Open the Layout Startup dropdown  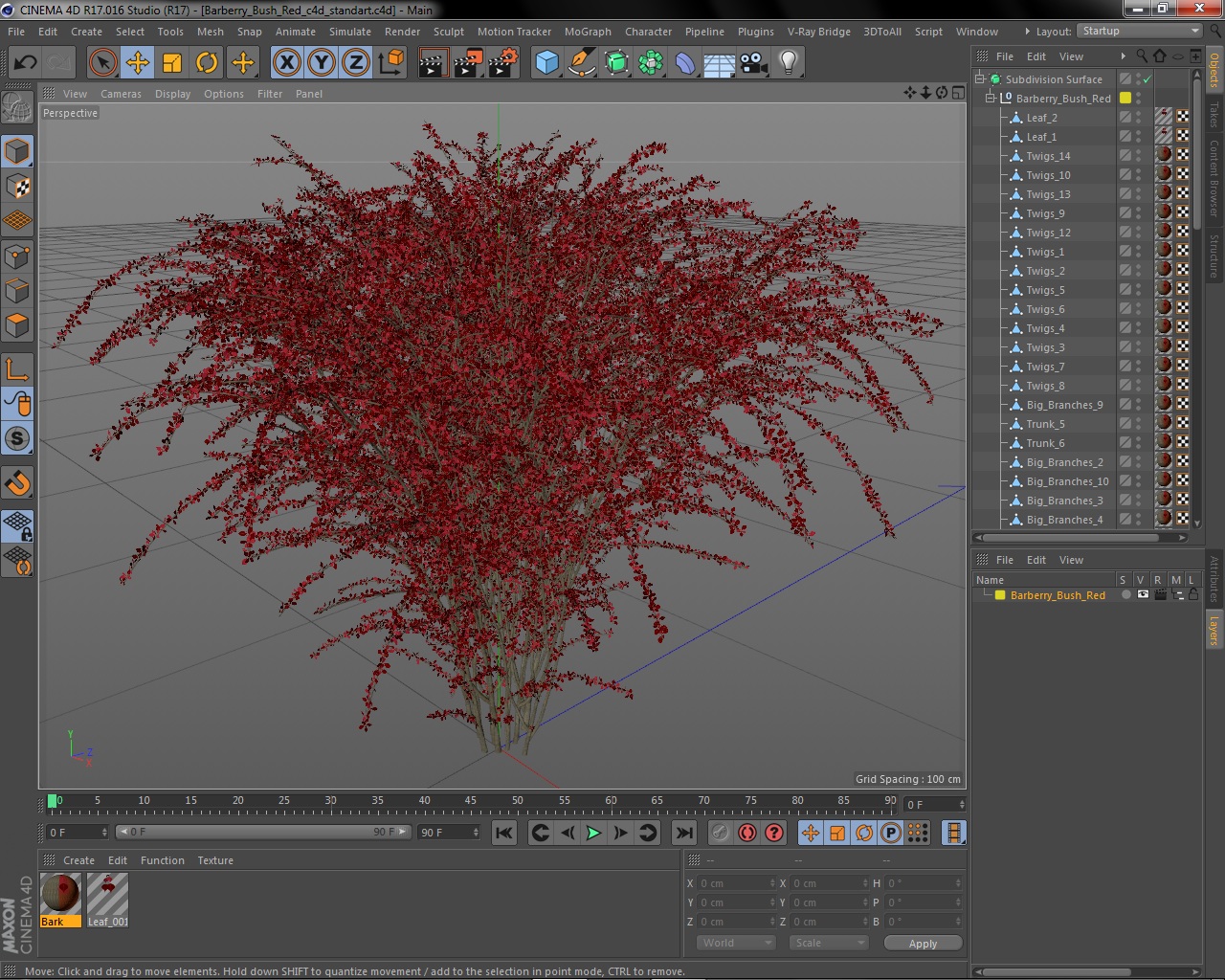[x=1140, y=31]
